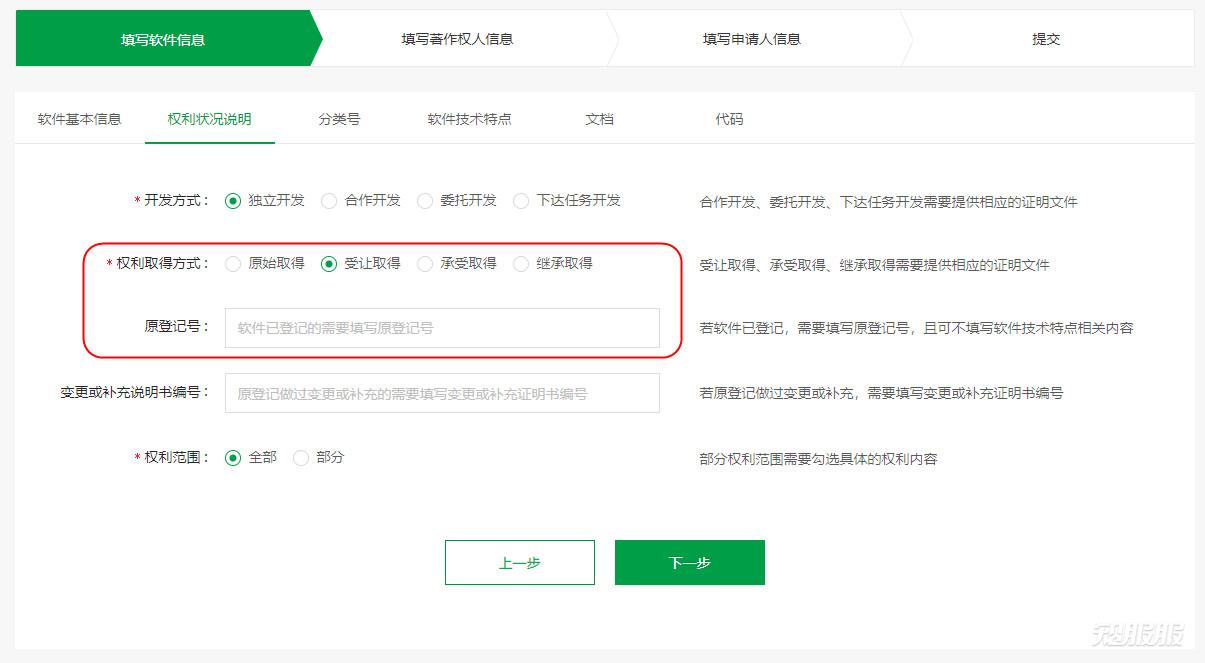The width and height of the screenshot is (1205, 663).
Task: Click the 权利取得方式 label
Action: coord(159,263)
